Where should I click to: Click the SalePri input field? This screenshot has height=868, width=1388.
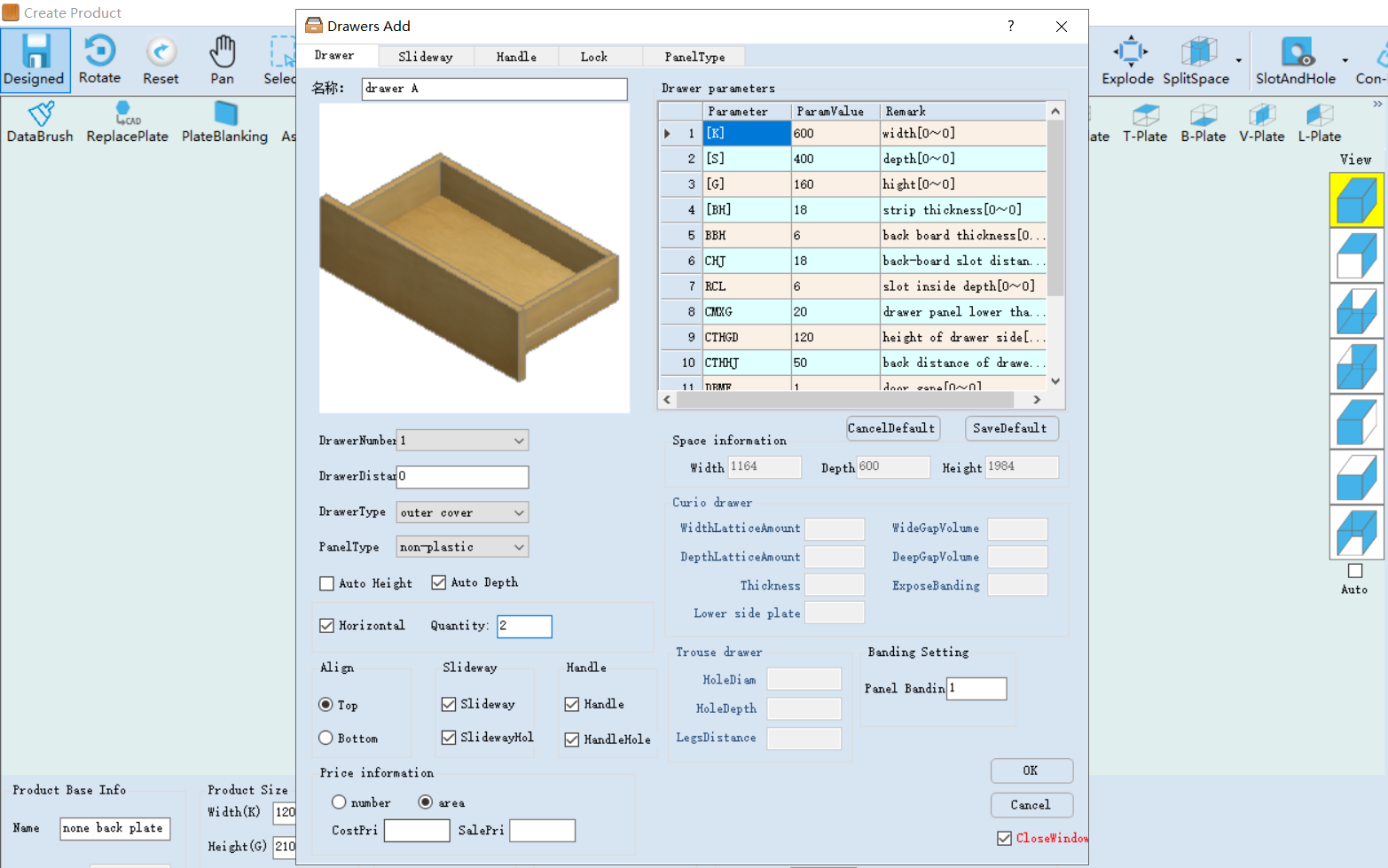click(x=543, y=831)
